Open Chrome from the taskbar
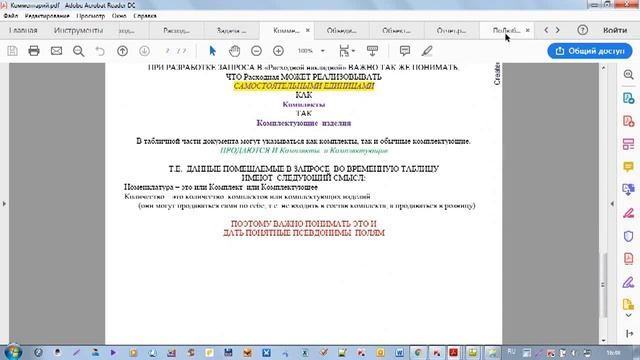This screenshot has width=640, height=360. 418,352
